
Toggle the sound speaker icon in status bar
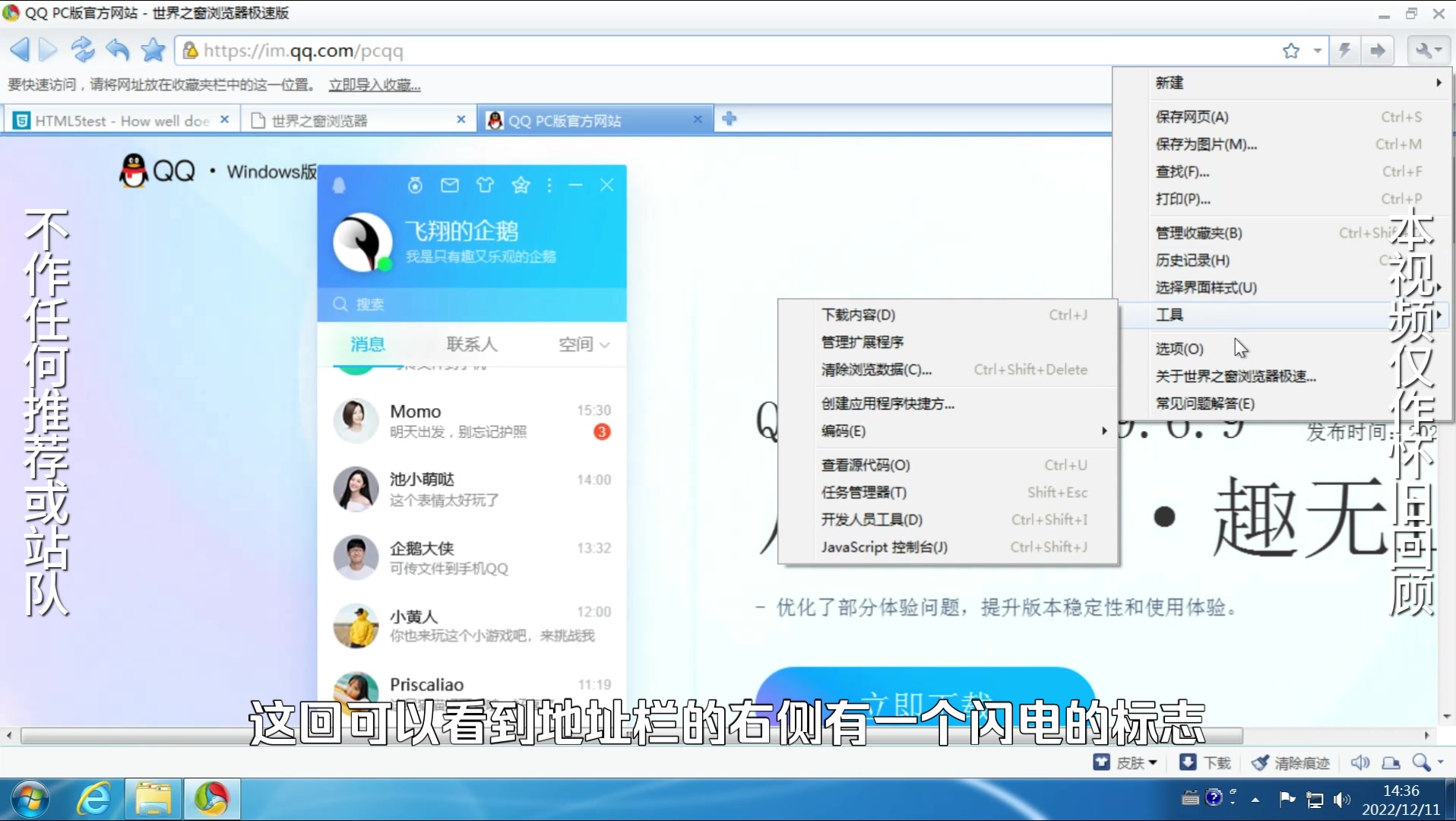[x=1359, y=762]
